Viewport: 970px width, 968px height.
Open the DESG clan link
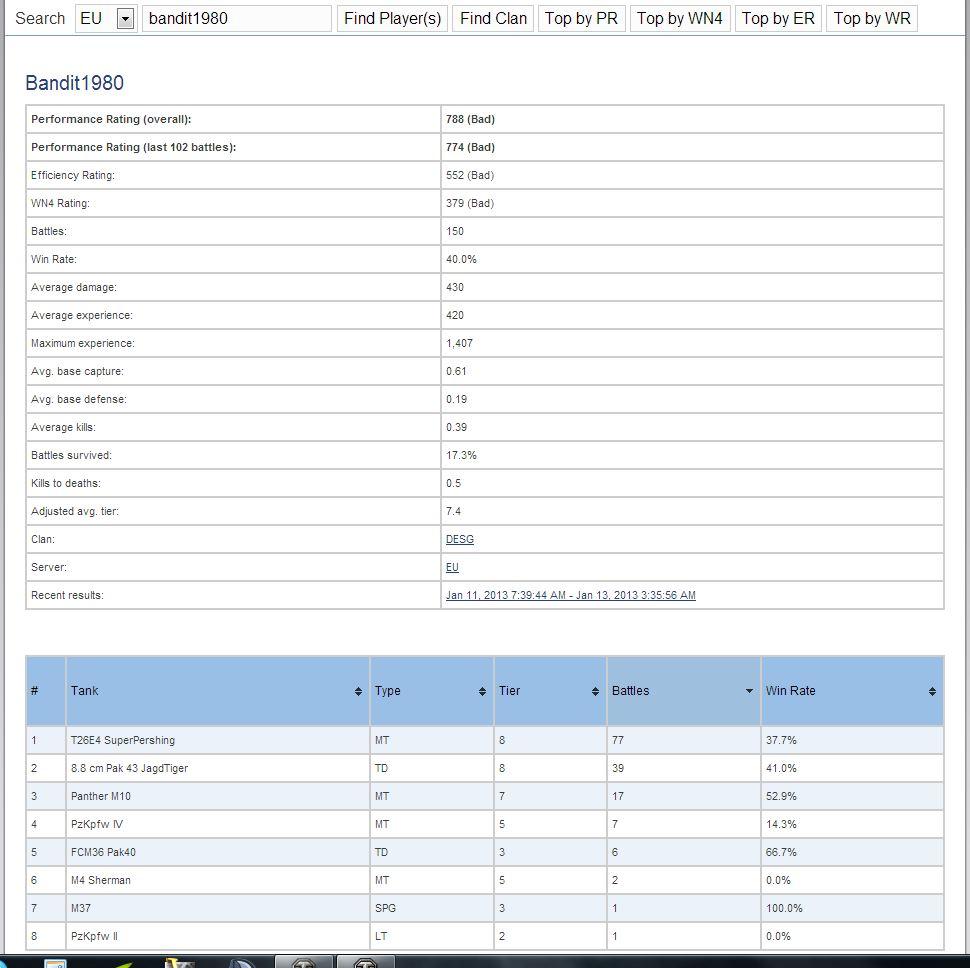click(x=460, y=539)
